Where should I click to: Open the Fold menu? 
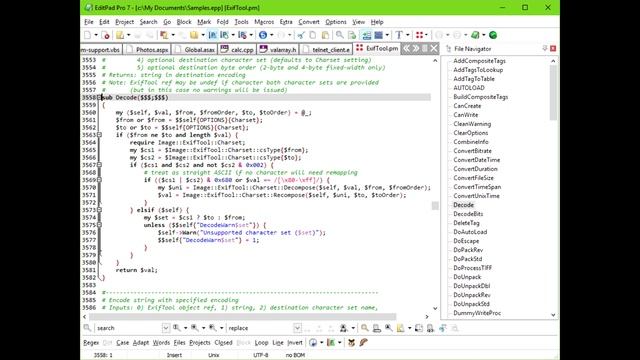[222, 22]
